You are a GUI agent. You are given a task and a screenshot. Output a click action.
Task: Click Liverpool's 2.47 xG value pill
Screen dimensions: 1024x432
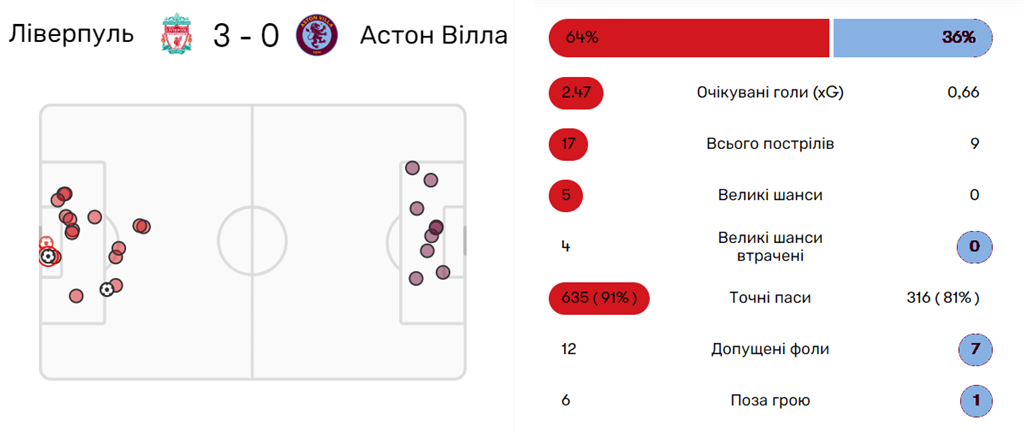coord(576,93)
